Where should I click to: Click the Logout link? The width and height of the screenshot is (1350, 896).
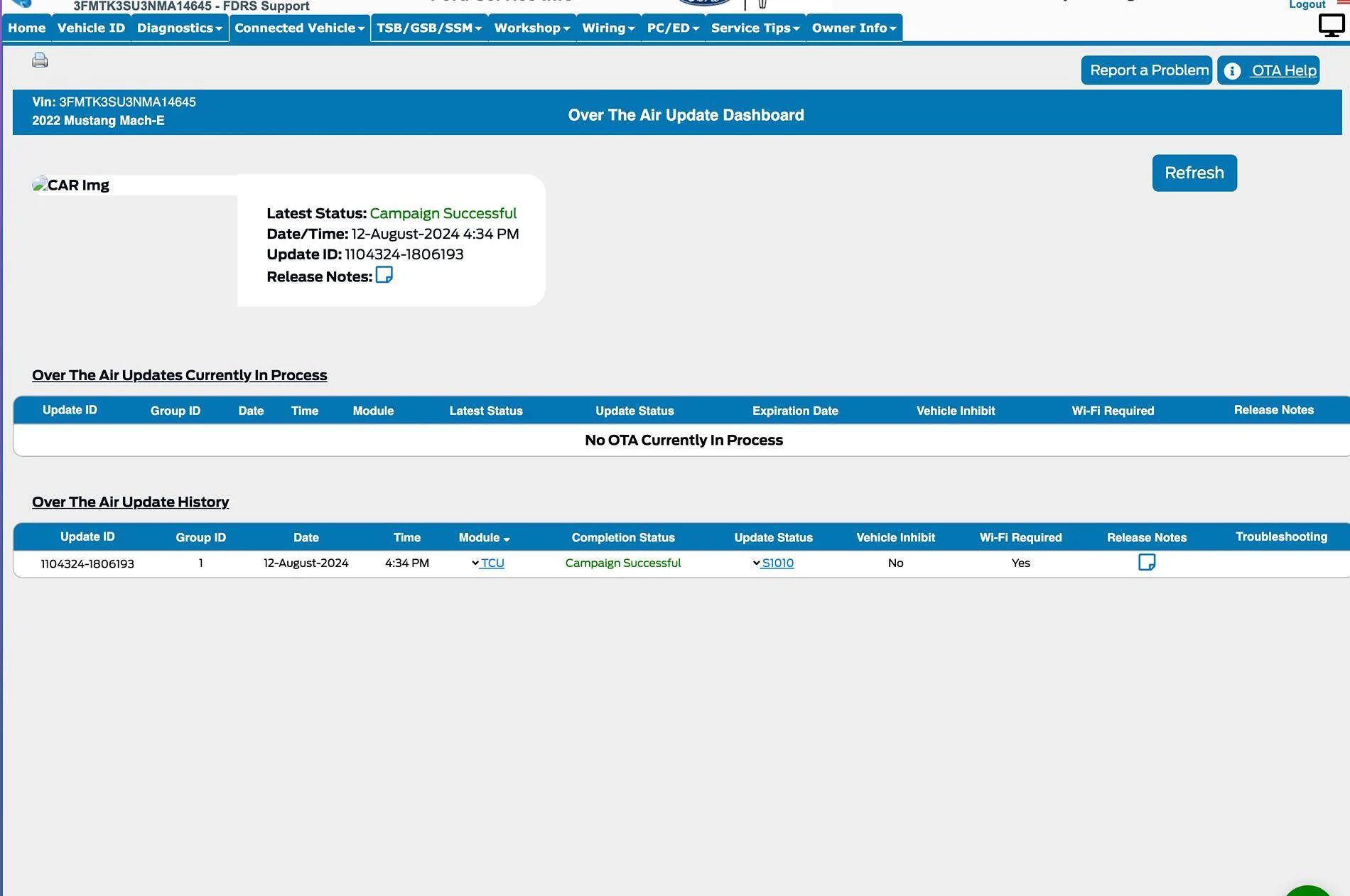click(x=1307, y=5)
